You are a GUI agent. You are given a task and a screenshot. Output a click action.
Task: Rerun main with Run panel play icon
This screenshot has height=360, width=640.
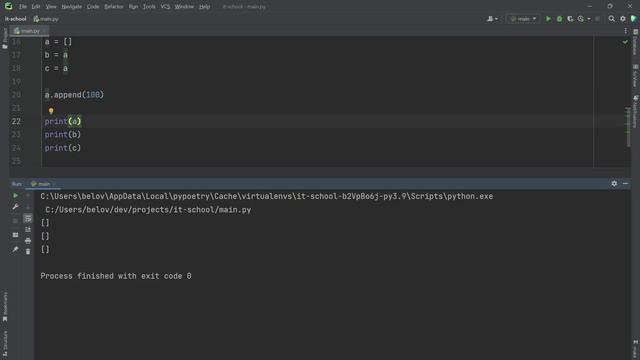pos(16,196)
